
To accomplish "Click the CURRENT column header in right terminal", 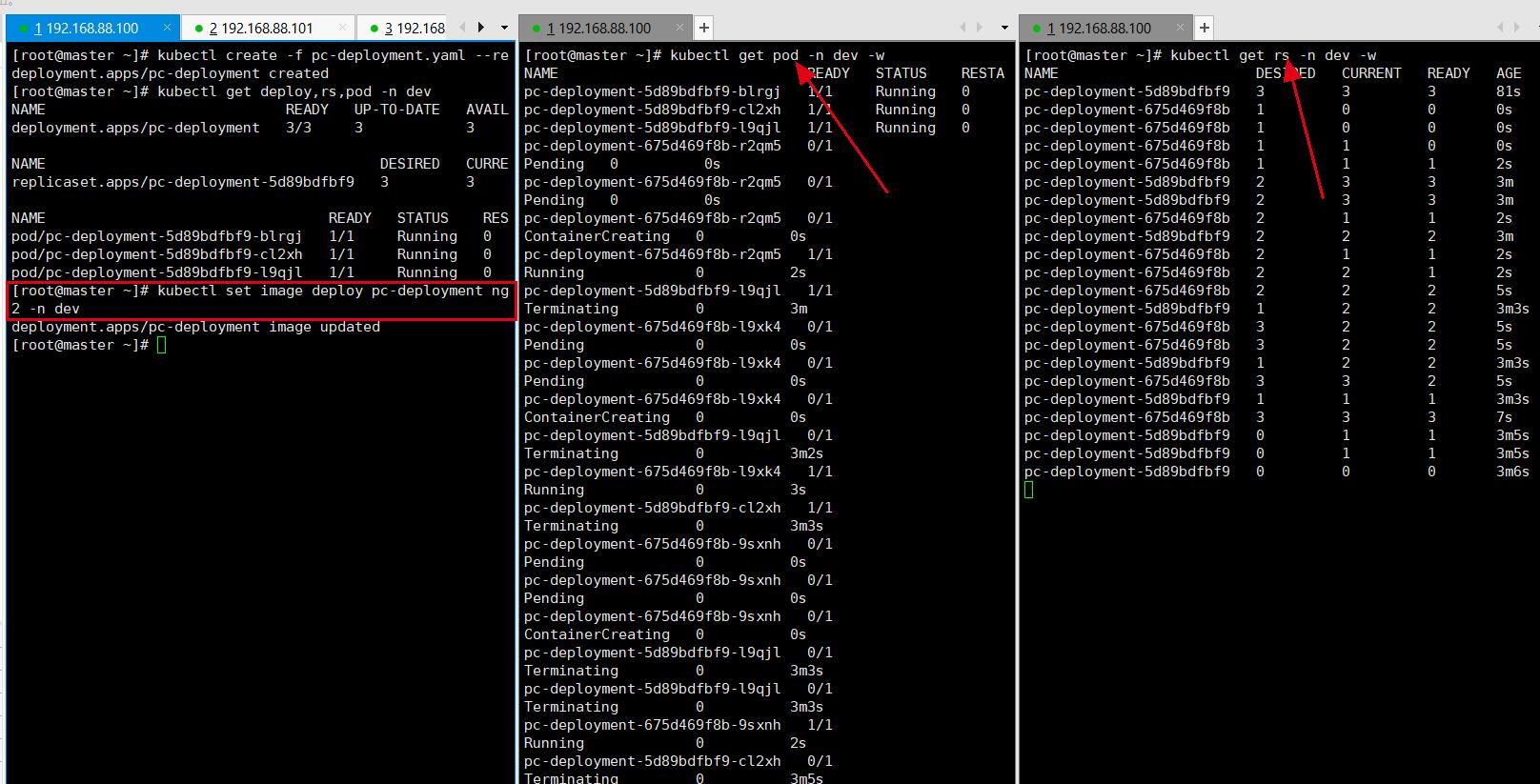I will point(1371,73).
